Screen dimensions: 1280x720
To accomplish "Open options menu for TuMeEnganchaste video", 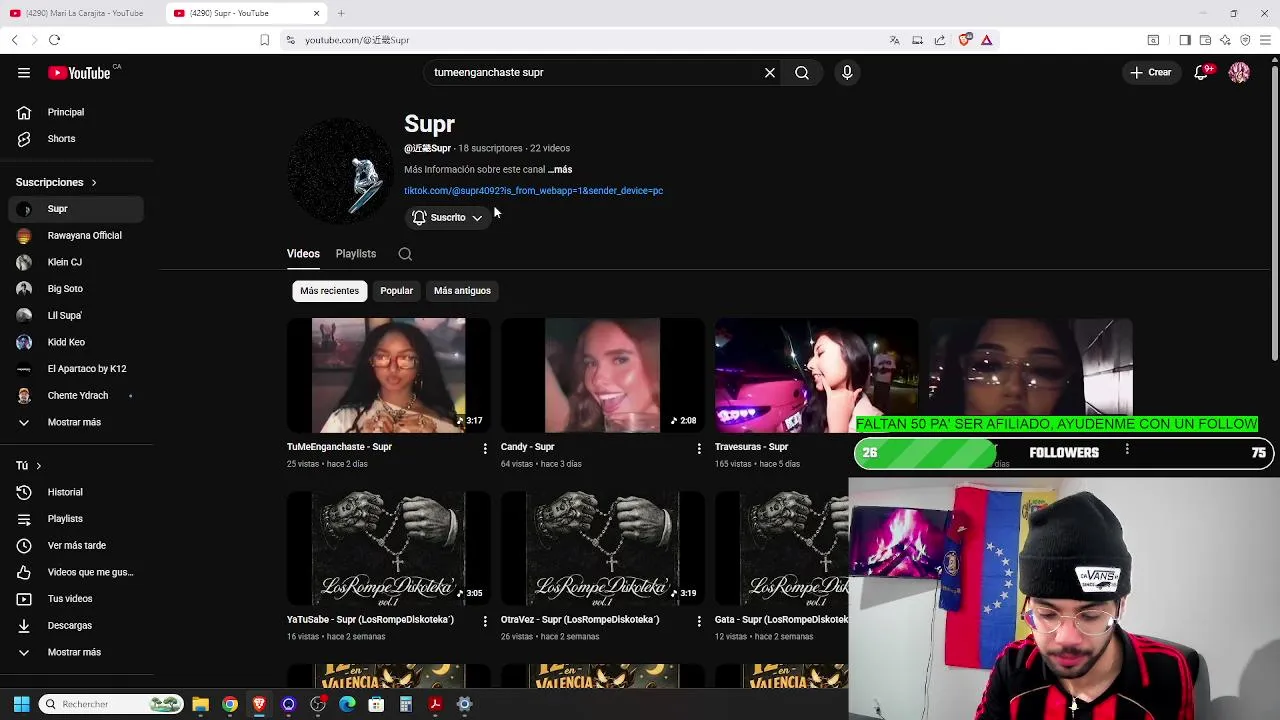I will coord(485,449).
